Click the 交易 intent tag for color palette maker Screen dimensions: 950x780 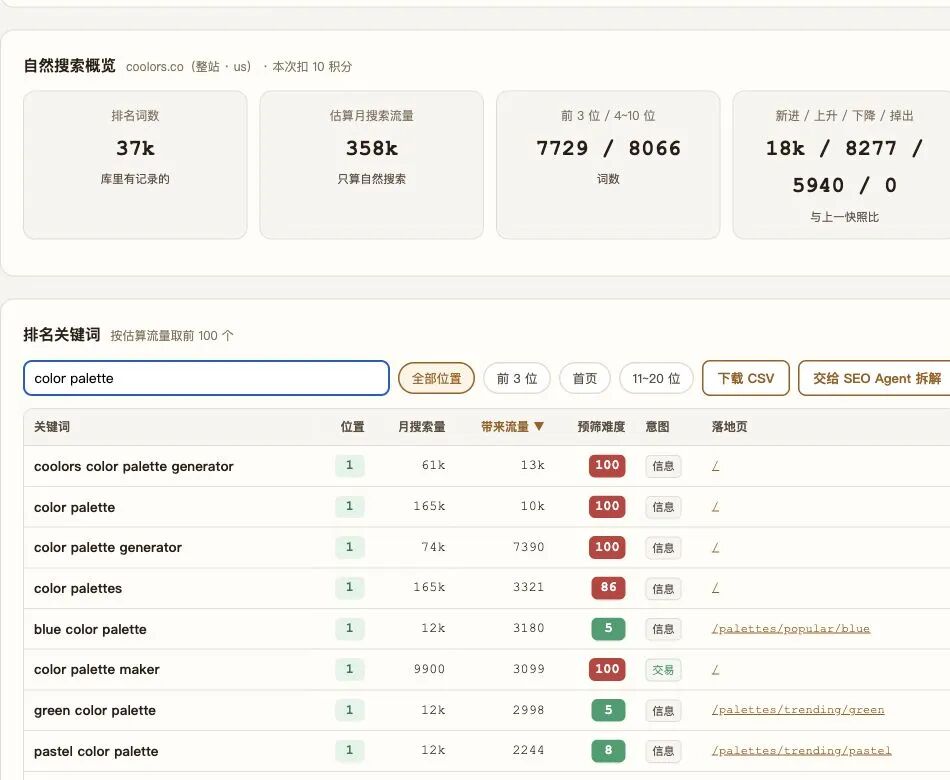pyautogui.click(x=663, y=670)
